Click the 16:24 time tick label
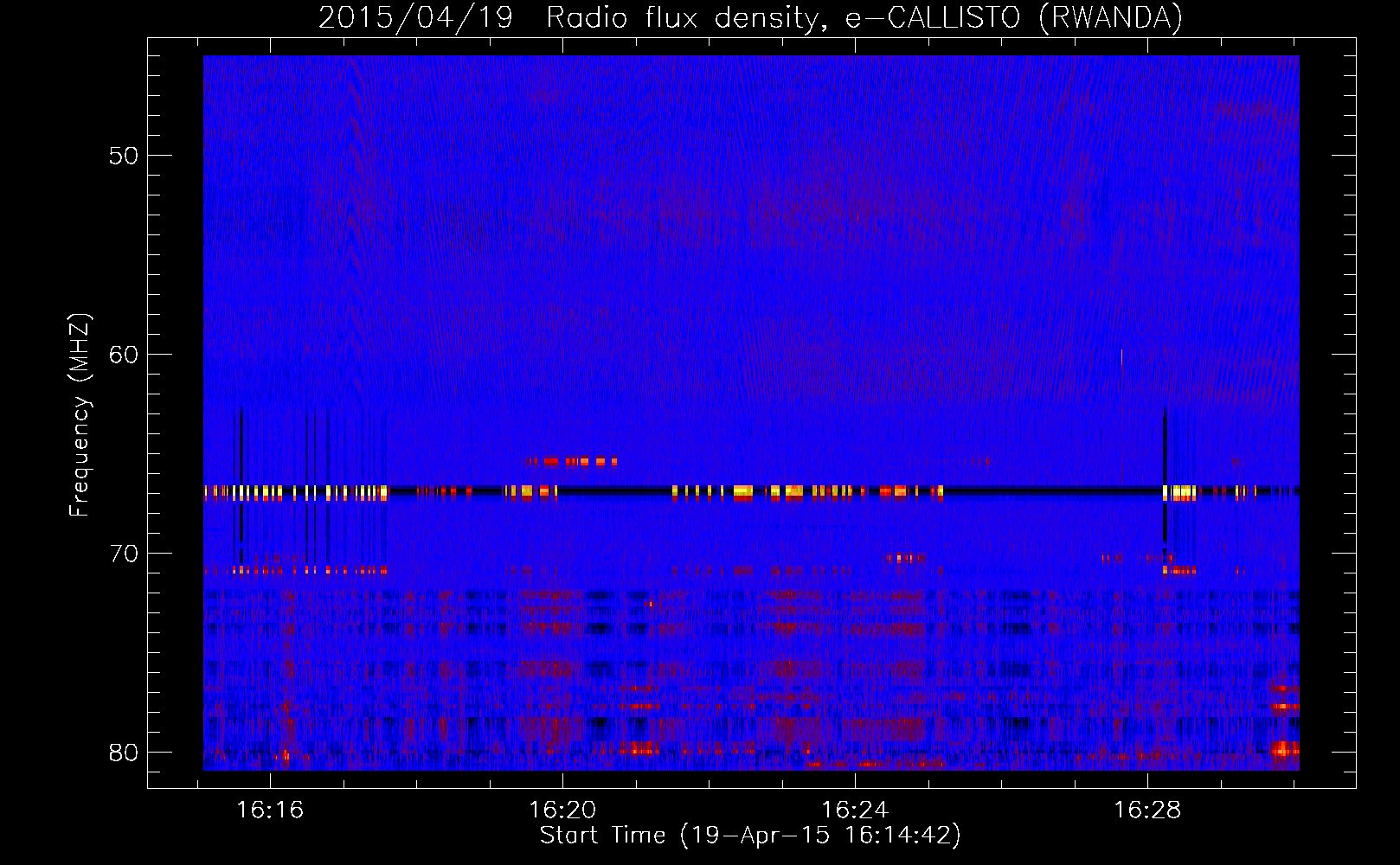Viewport: 1400px width, 865px height. [x=855, y=811]
